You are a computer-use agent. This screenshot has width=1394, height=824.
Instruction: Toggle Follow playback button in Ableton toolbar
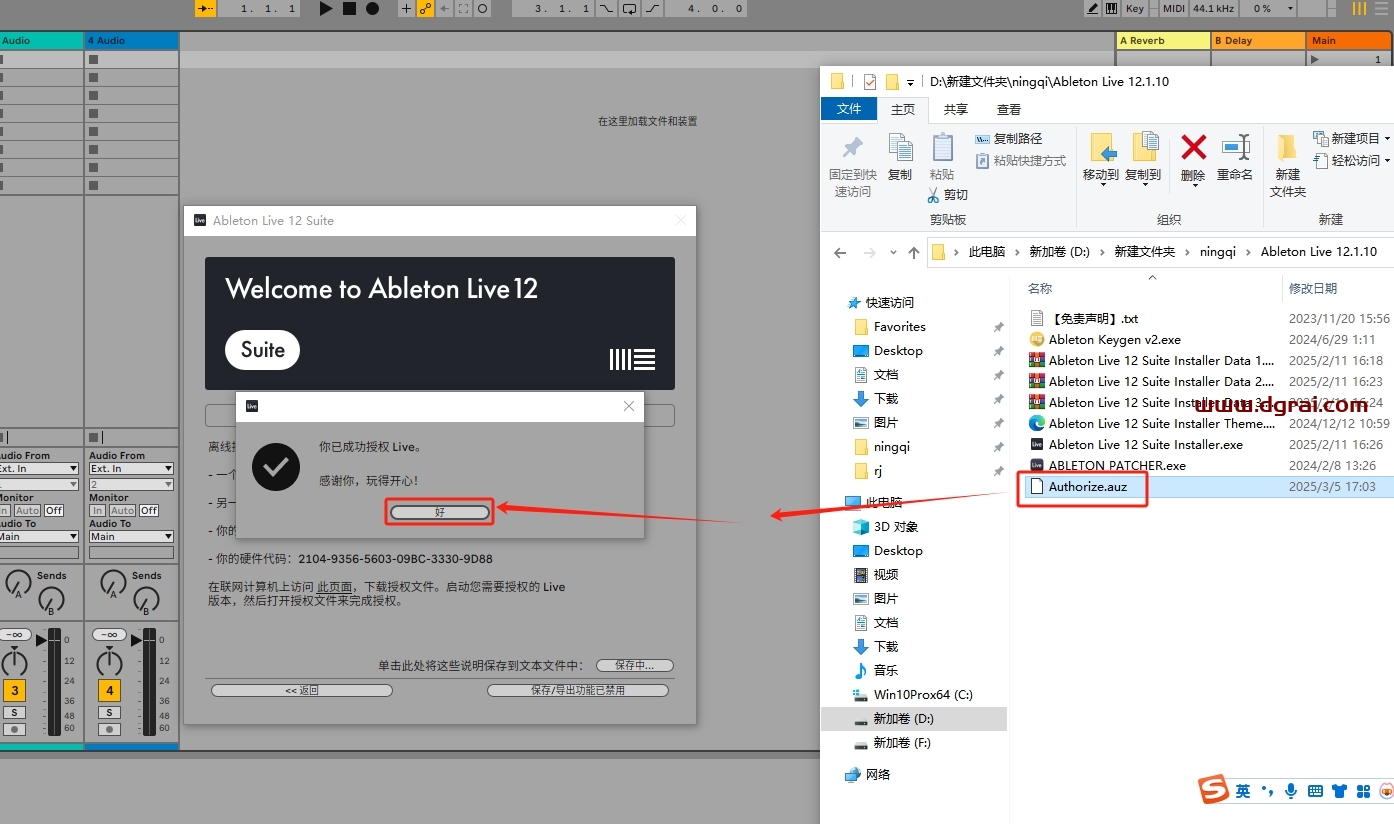[205, 8]
